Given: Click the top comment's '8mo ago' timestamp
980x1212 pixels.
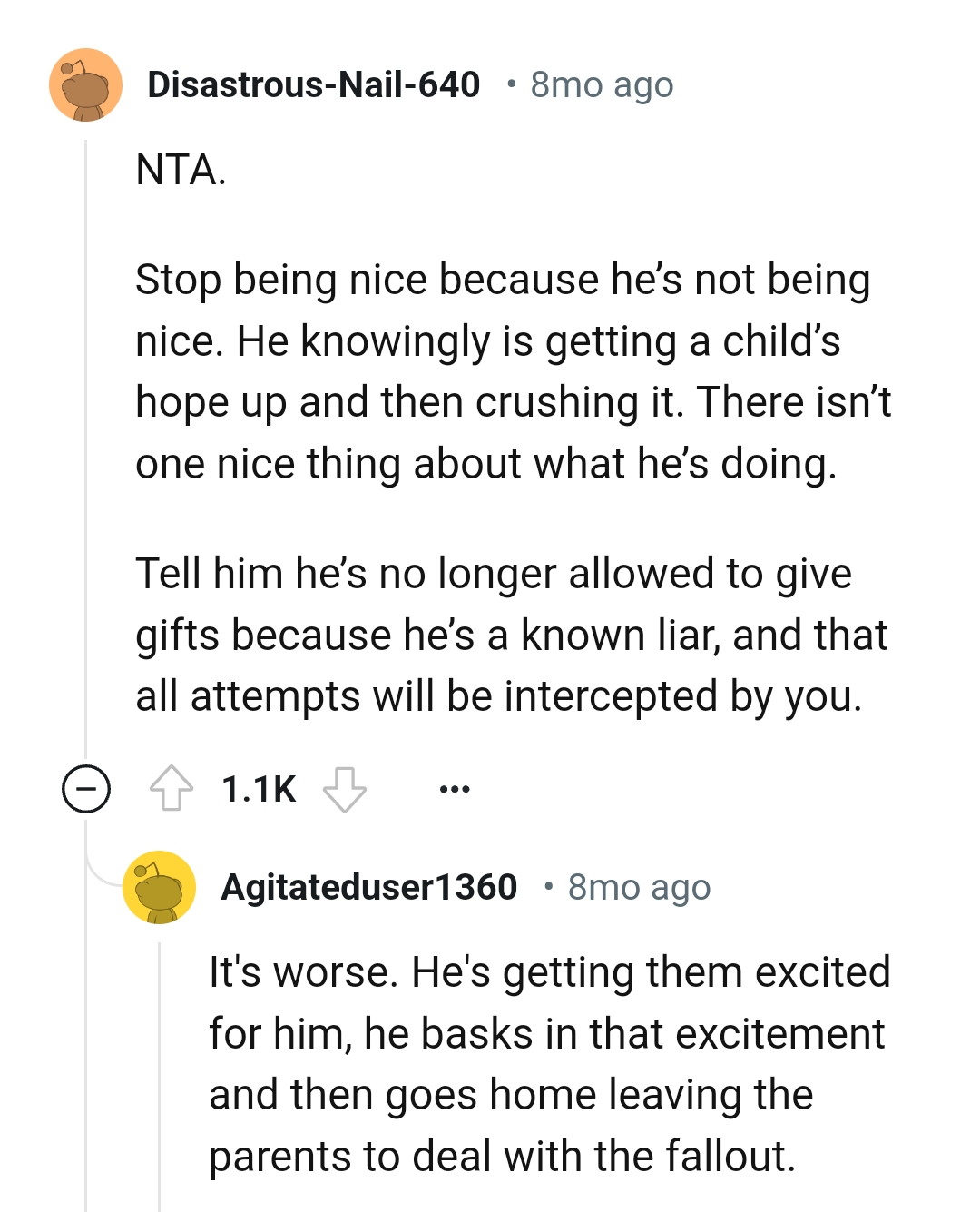Looking at the screenshot, I should (602, 85).
